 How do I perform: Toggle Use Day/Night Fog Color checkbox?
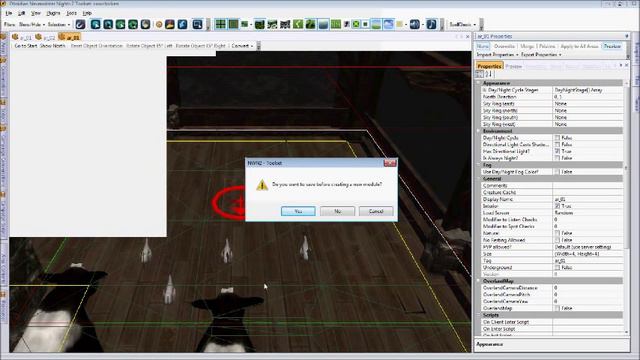(x=557, y=172)
